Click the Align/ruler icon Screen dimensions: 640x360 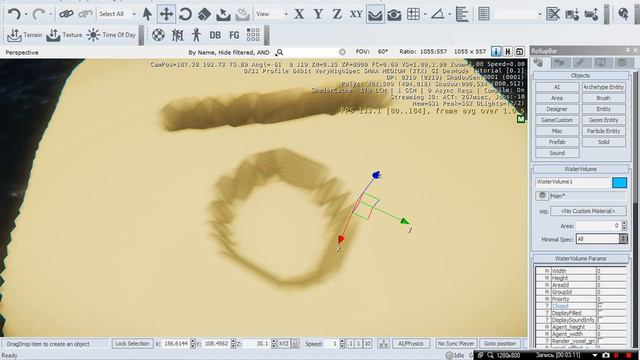point(462,14)
